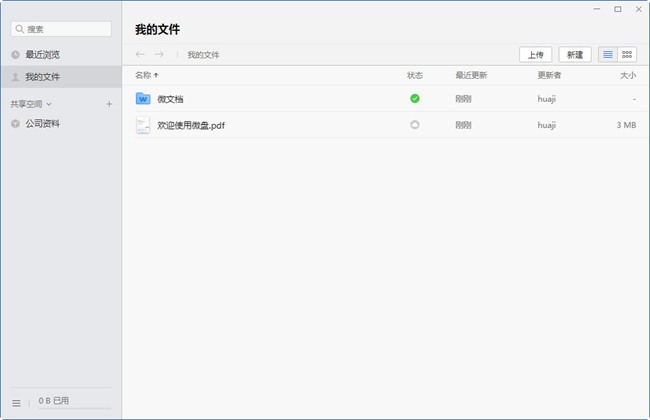Viewport: 650px width, 420px height.
Task: Click gray status circle of 欢迎使用微盘.pdf
Action: [415, 125]
